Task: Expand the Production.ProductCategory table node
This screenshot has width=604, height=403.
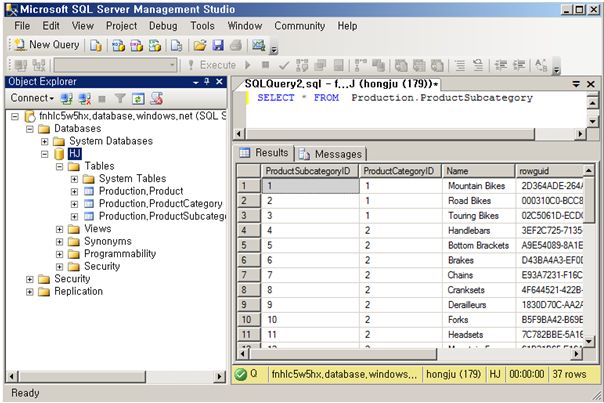Action: [74, 204]
